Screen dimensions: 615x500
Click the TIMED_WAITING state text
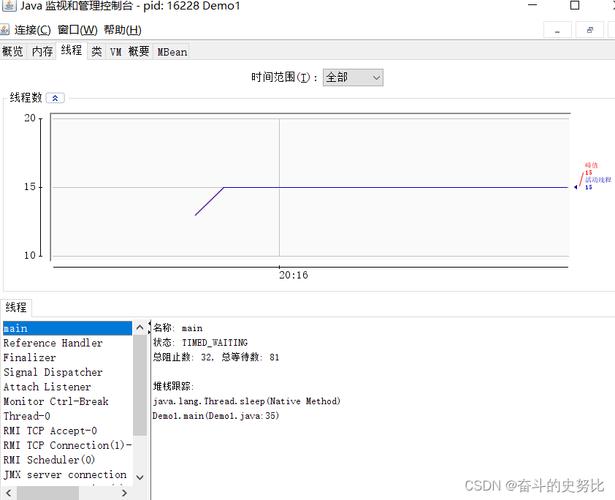215,343
